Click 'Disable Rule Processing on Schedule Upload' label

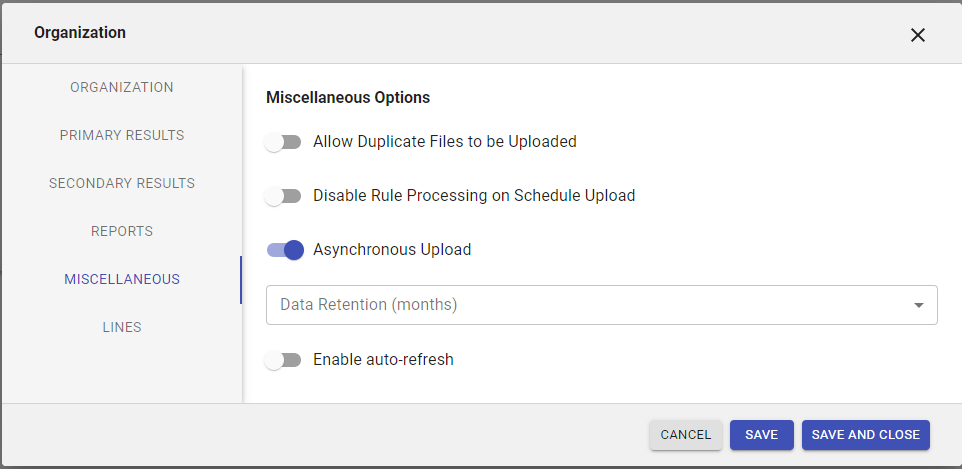[x=474, y=196]
